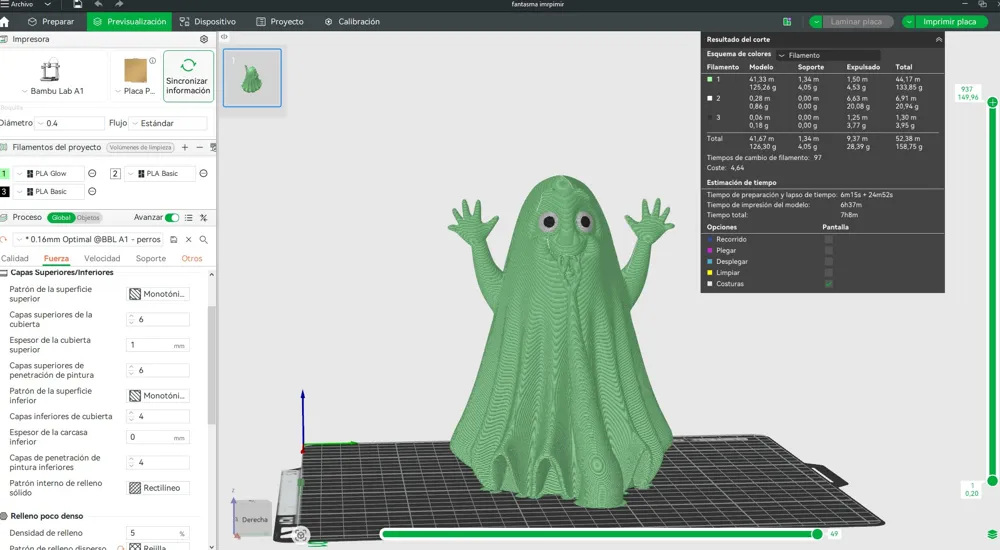This screenshot has height=550, width=1000.
Task: Open the Calidad settings tab
Action: pos(15,258)
